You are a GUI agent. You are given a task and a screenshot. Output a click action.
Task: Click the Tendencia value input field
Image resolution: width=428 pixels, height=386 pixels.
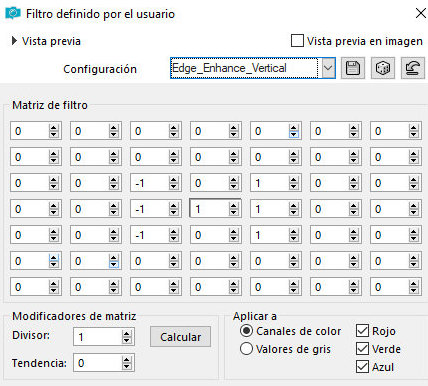(98, 363)
